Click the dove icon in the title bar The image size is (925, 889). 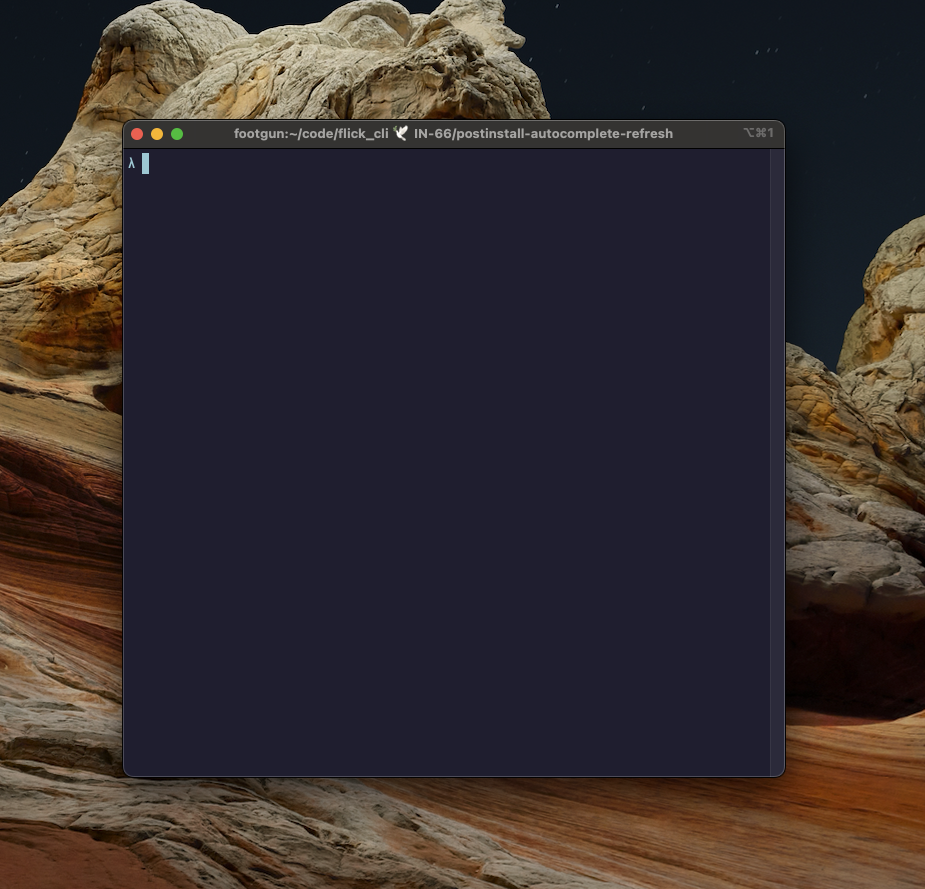click(x=401, y=133)
